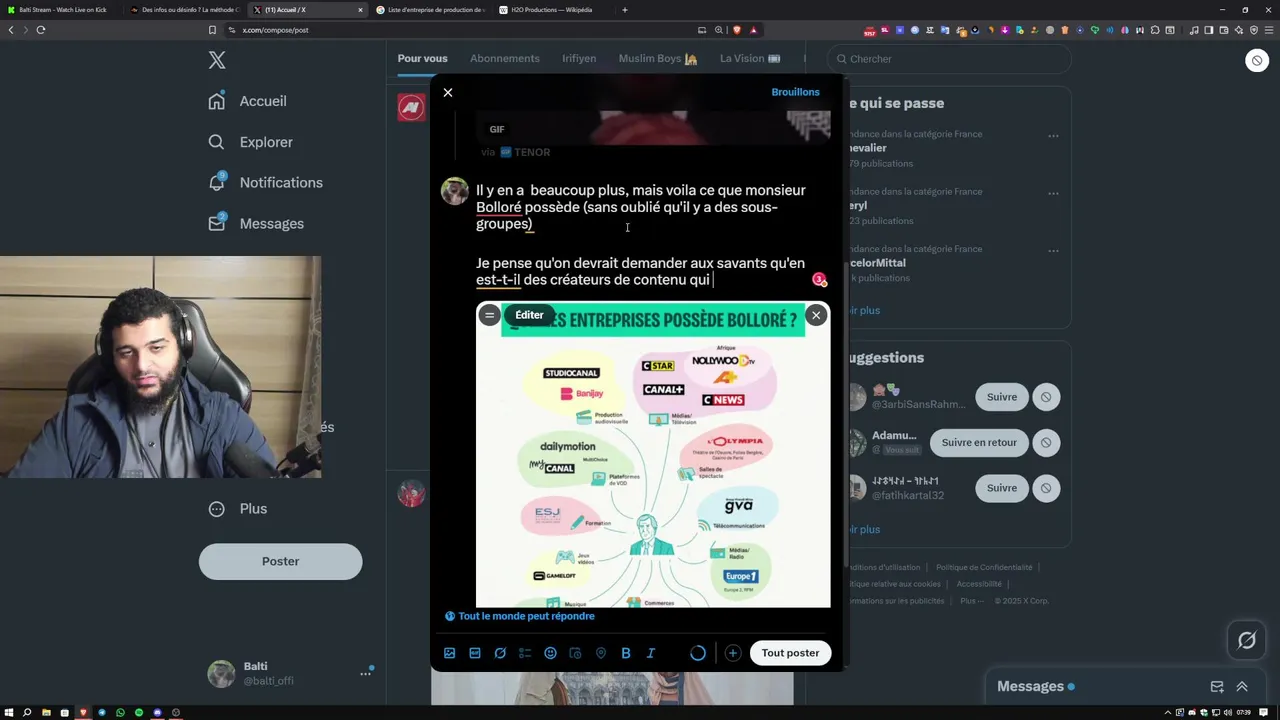Click the Chercher search field
This screenshot has width=1280, height=720.
coord(950,59)
